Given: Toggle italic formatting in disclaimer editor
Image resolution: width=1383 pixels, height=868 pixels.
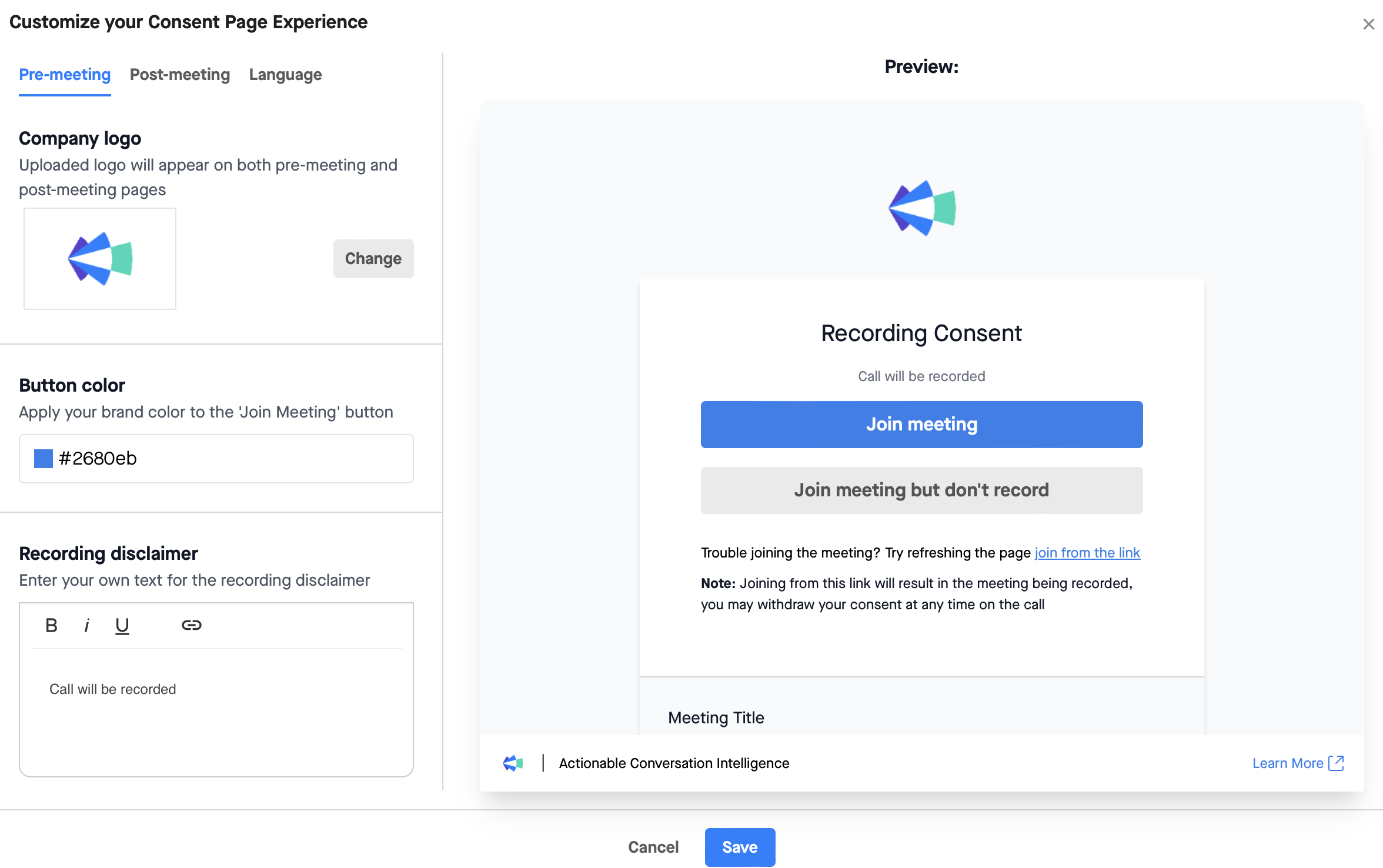Looking at the screenshot, I should 87,625.
